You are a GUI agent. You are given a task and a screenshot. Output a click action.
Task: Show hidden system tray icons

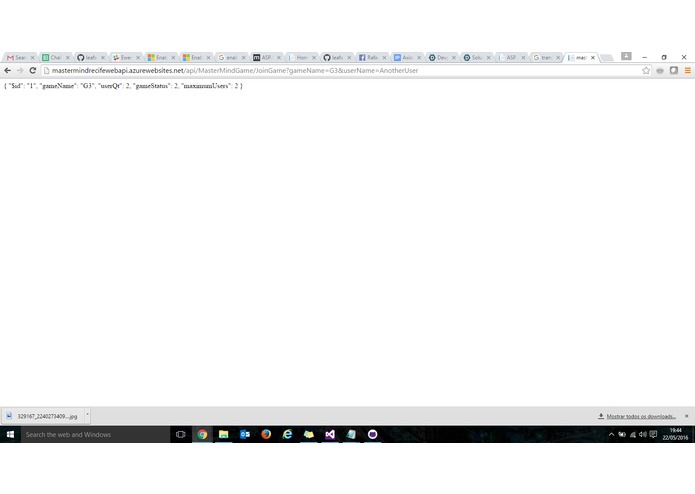(611, 434)
